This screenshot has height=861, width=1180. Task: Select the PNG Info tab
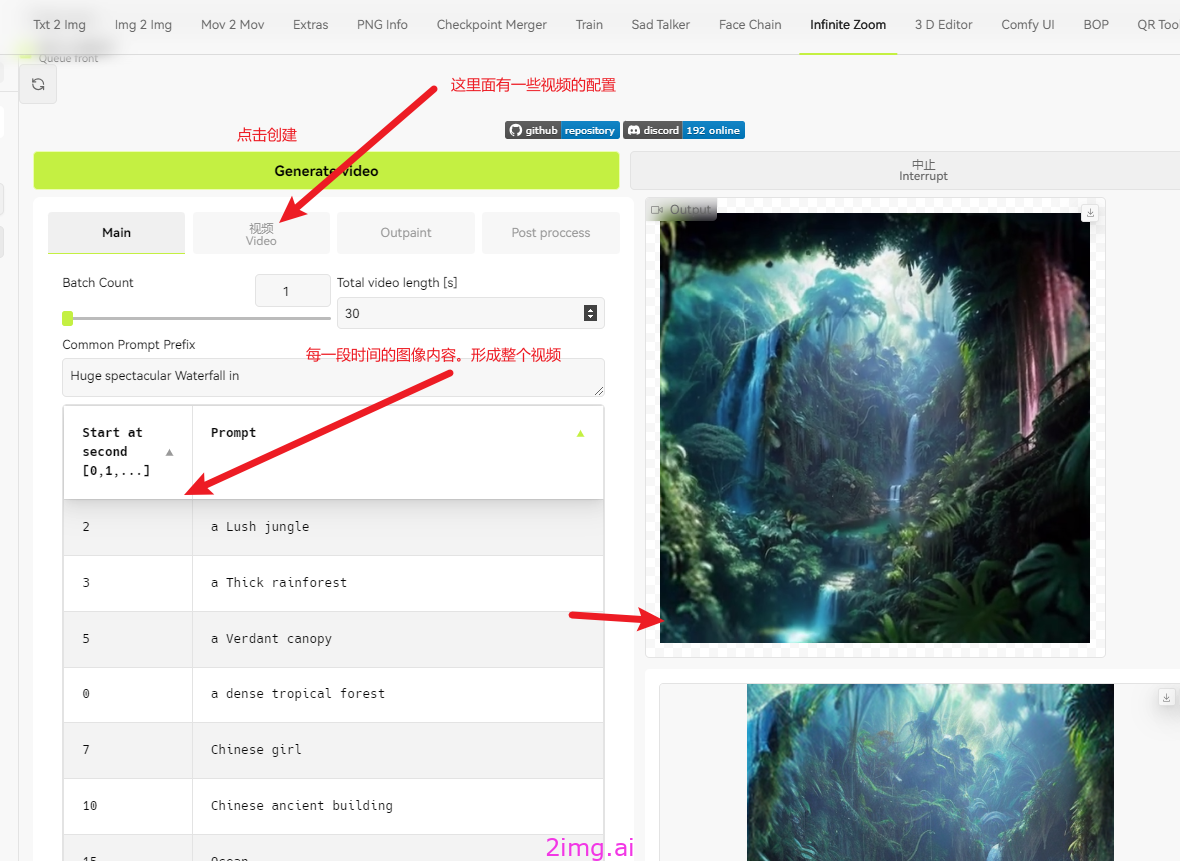[382, 25]
